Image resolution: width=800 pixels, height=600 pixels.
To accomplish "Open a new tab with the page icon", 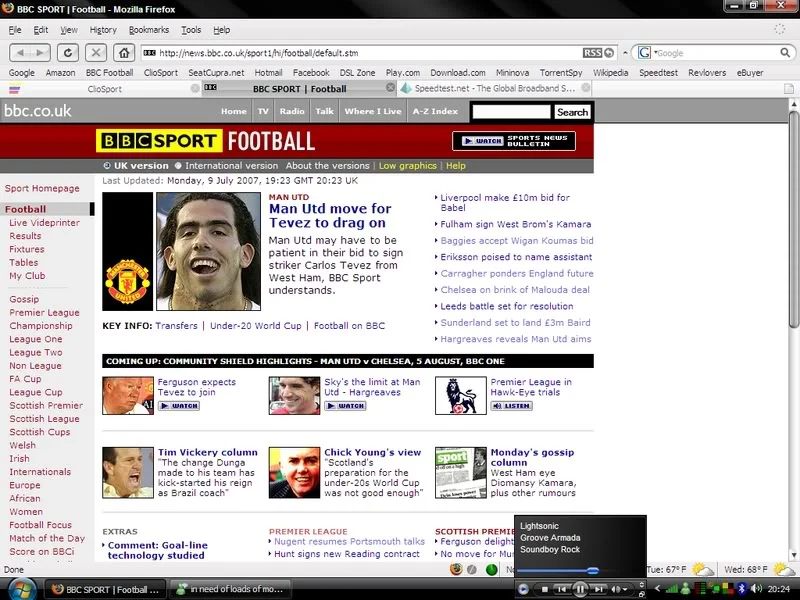I will (x=789, y=89).
